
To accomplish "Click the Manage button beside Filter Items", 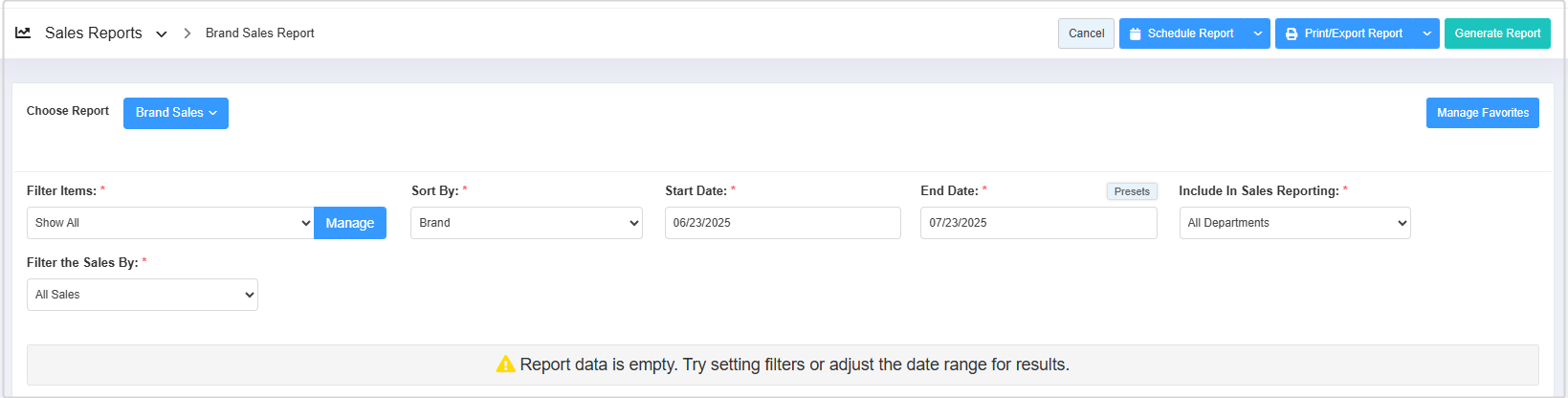I will click(x=349, y=223).
